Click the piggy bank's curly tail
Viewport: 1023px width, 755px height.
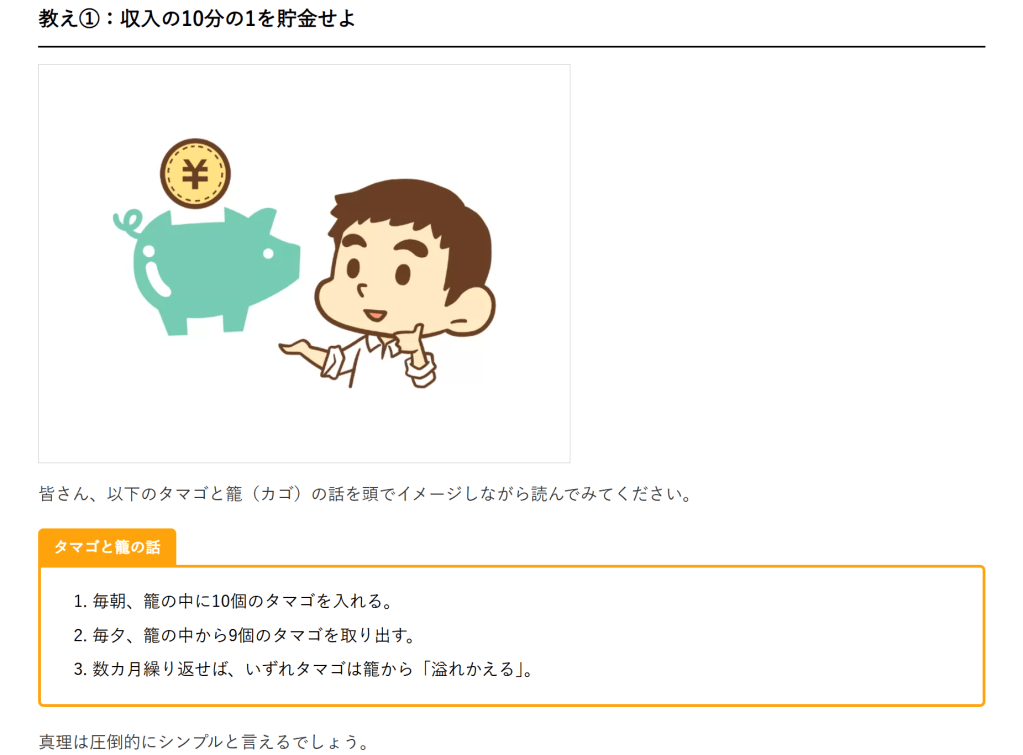coord(127,223)
